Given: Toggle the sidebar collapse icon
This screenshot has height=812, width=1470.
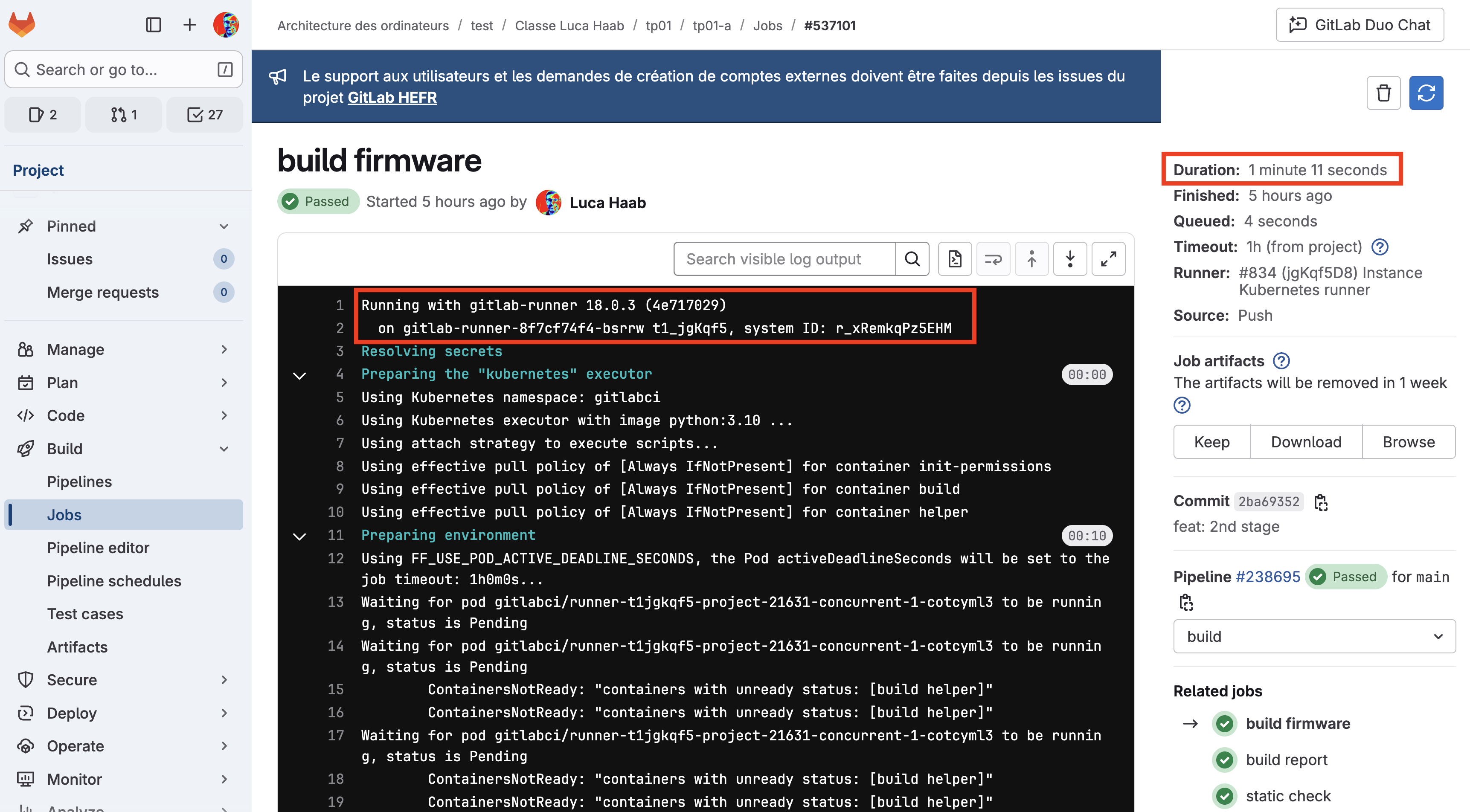Looking at the screenshot, I should pyautogui.click(x=153, y=25).
